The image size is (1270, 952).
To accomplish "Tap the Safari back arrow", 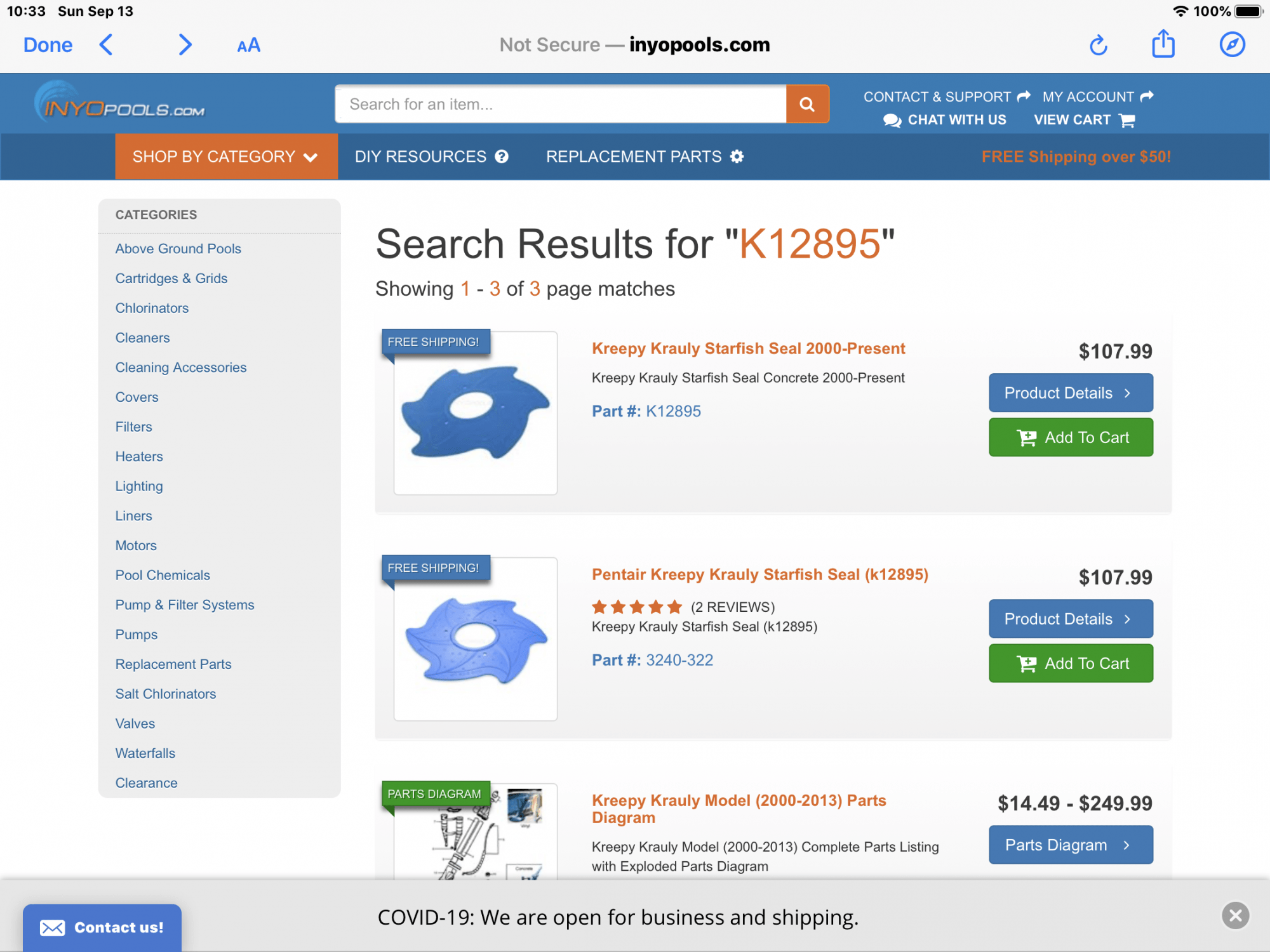I will (x=107, y=45).
